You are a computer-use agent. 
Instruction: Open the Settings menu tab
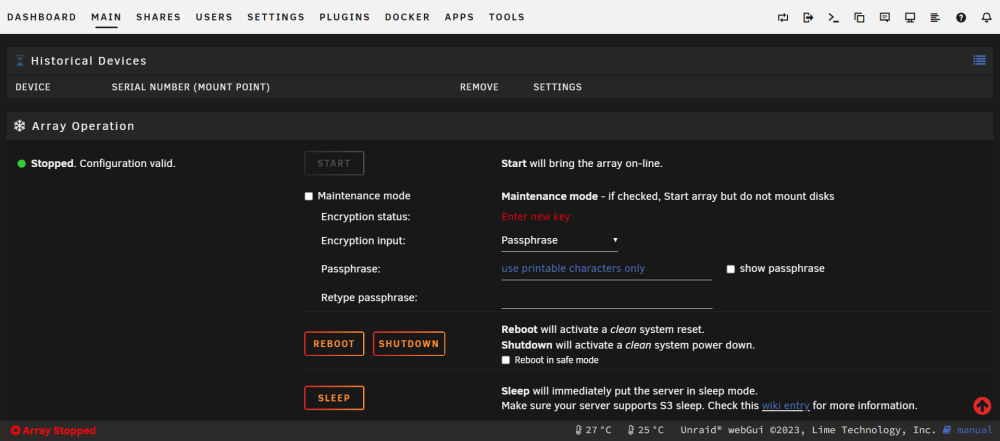[x=276, y=17]
